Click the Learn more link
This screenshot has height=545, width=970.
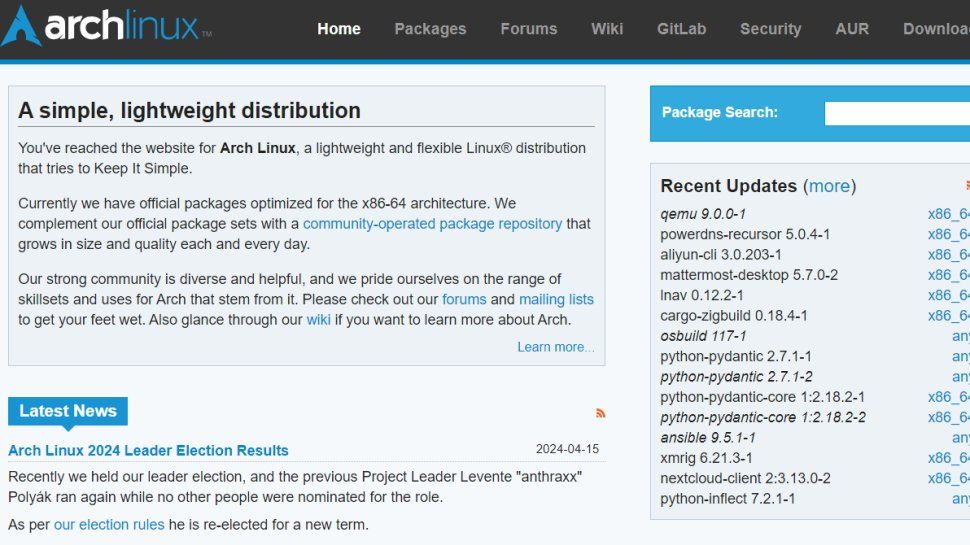tap(555, 347)
